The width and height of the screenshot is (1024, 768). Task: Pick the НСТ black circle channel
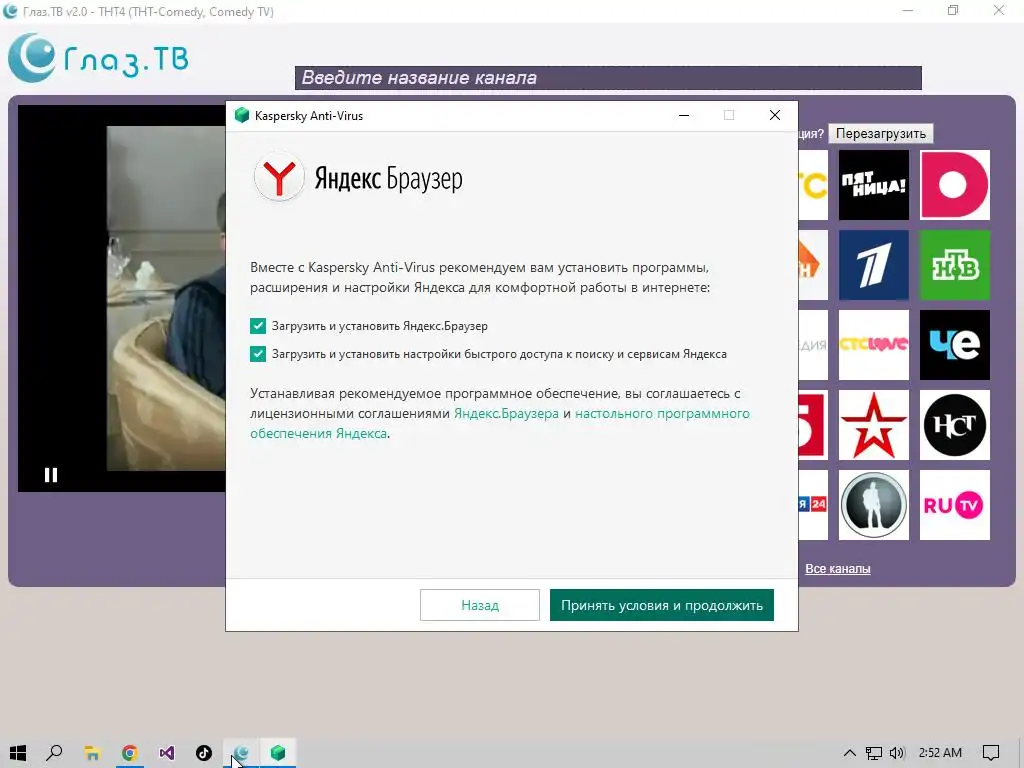pos(954,424)
